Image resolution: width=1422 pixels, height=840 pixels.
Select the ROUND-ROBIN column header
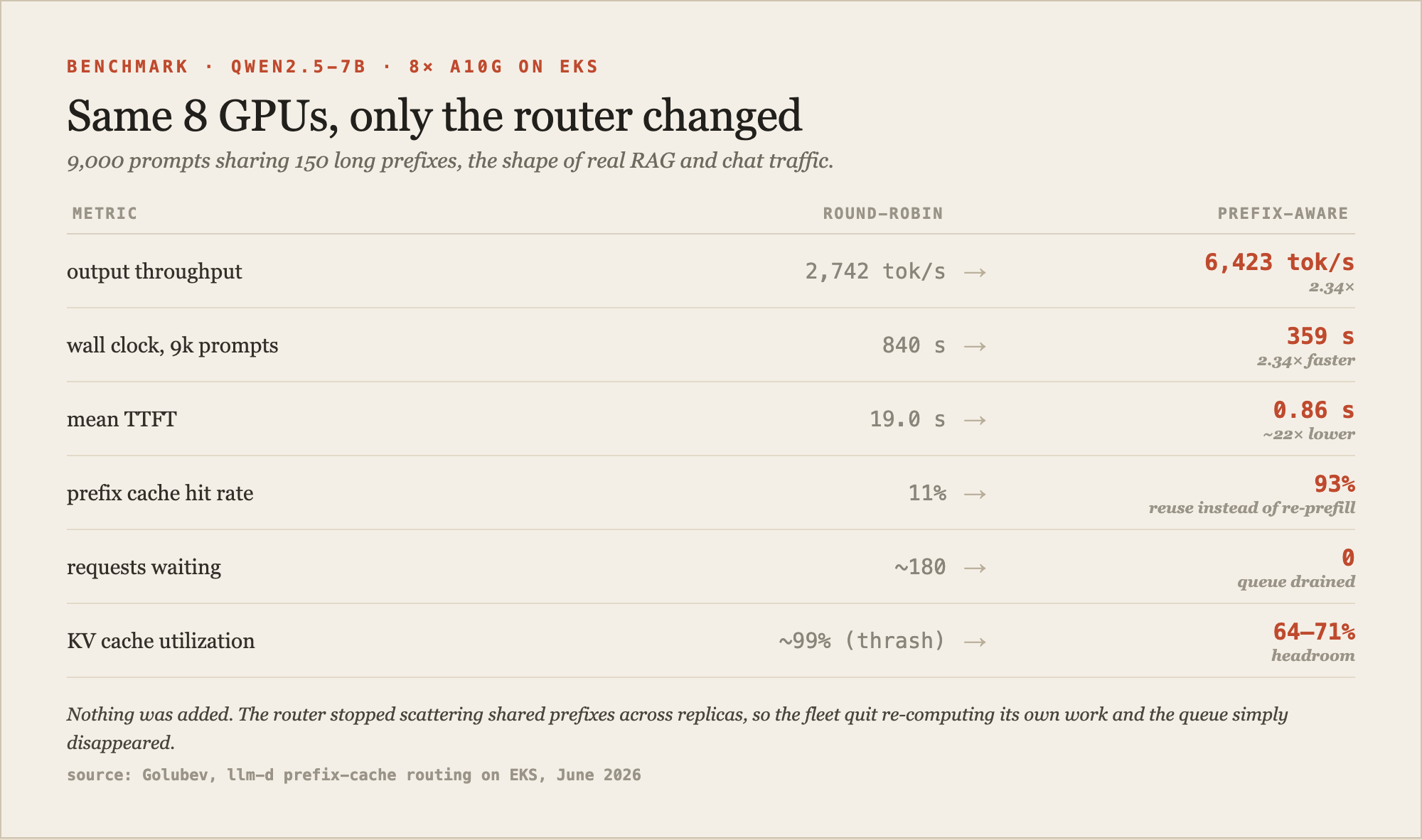click(883, 213)
